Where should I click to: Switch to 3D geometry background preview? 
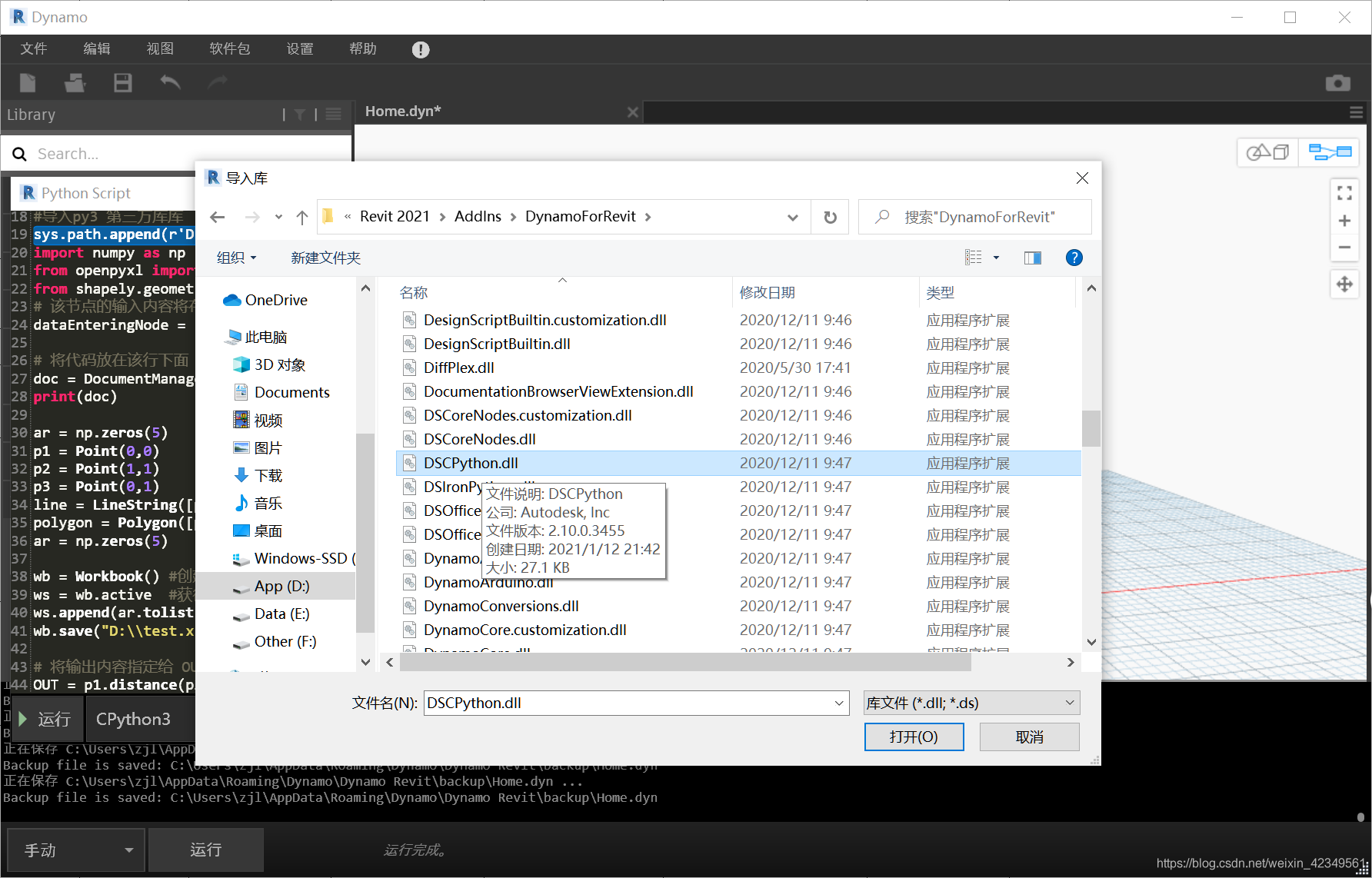point(1267,152)
